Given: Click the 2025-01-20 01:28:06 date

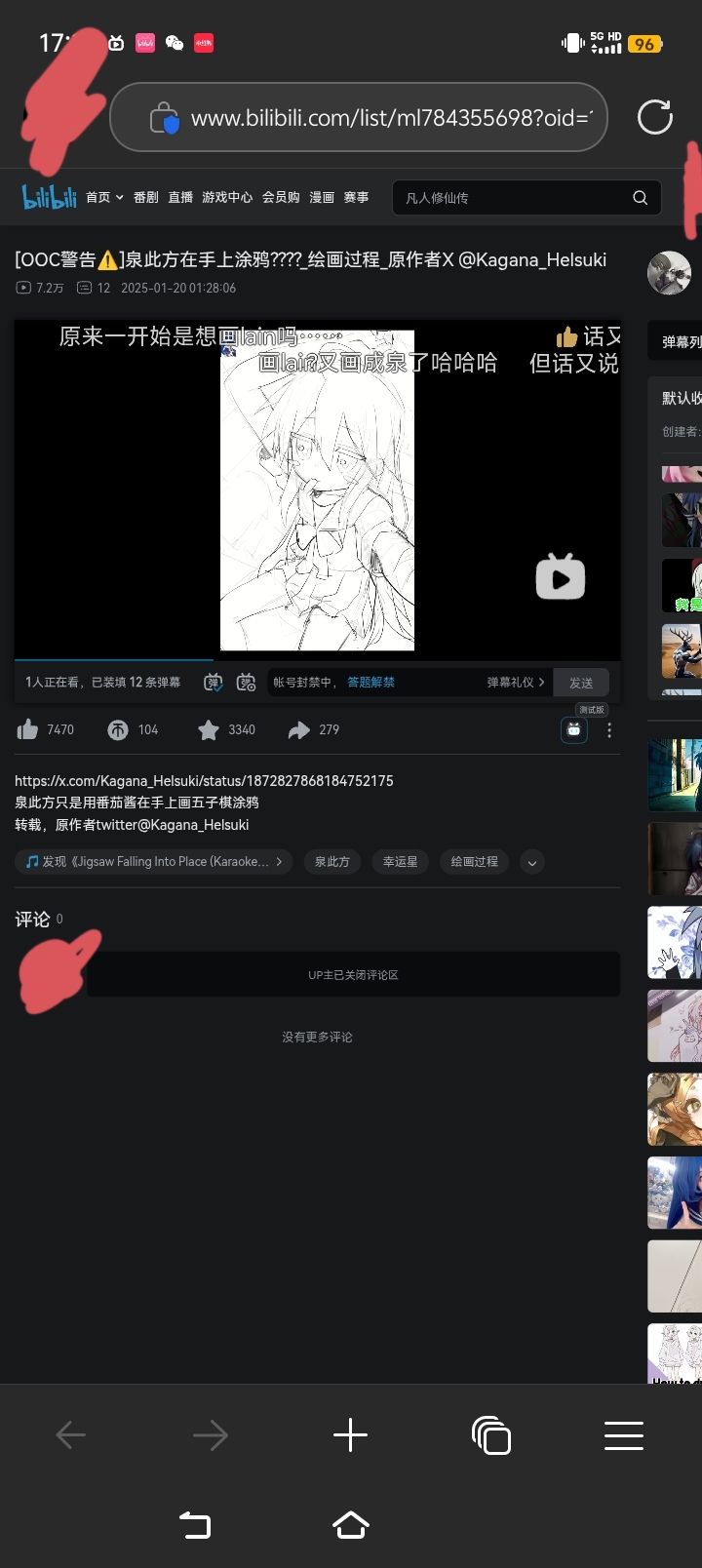Looking at the screenshot, I should (x=178, y=288).
